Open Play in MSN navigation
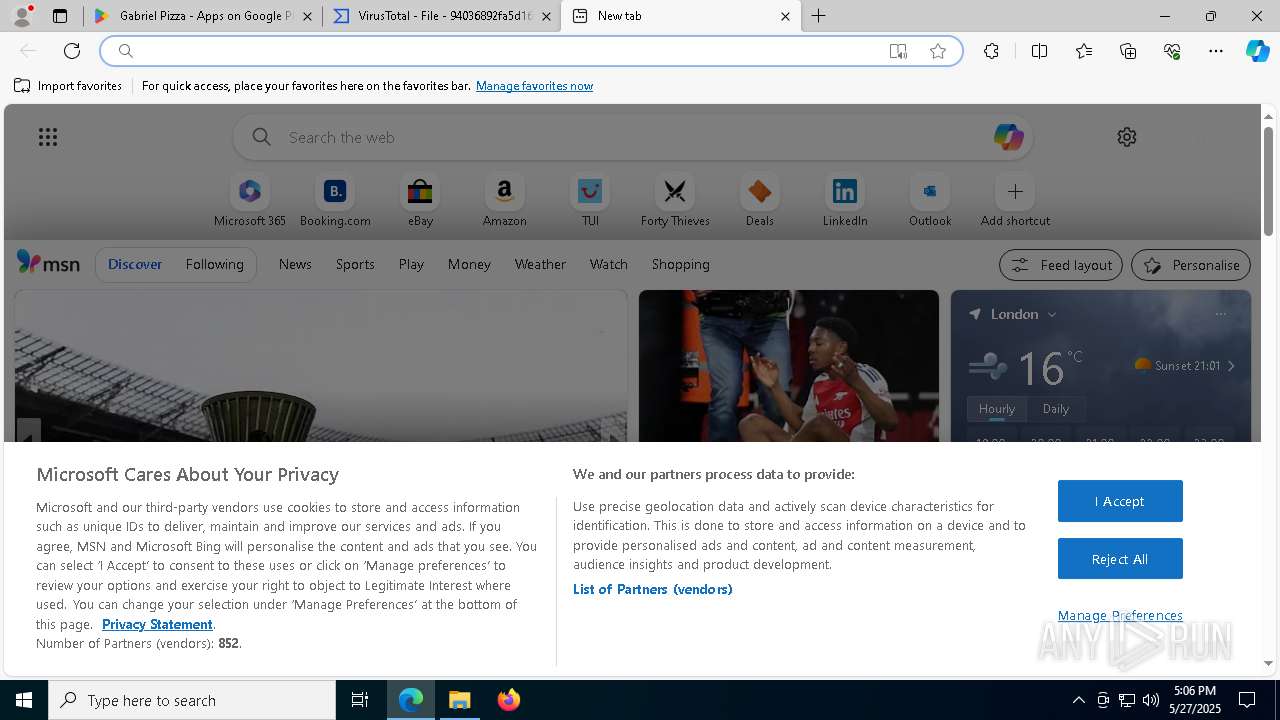 [411, 264]
